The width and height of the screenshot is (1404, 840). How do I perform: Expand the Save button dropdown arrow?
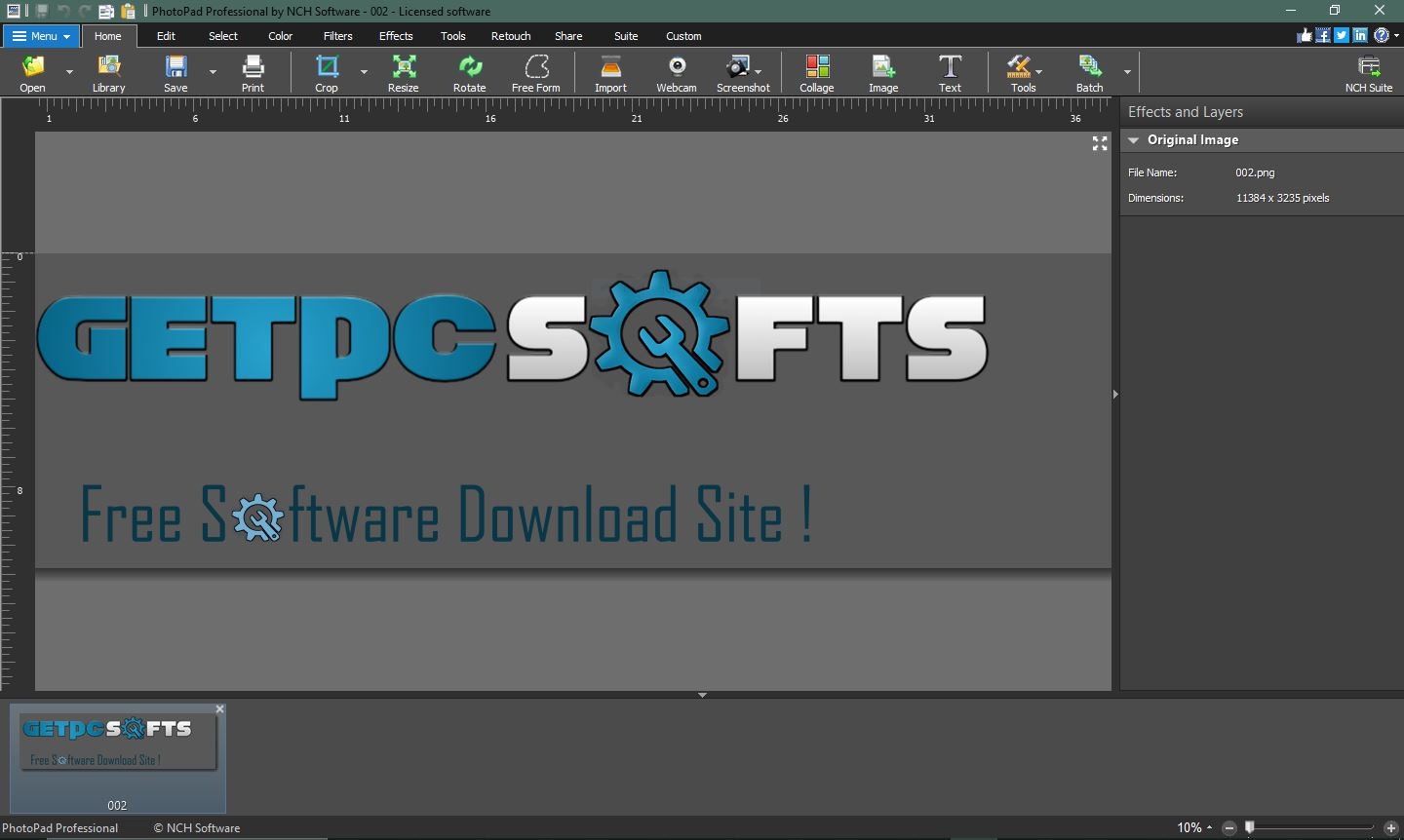pos(213,72)
